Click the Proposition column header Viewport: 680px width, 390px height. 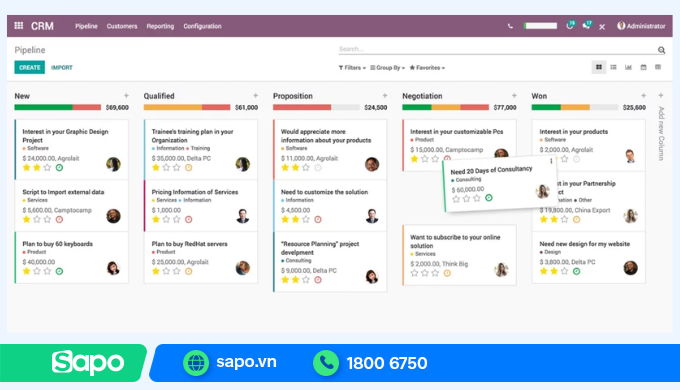(x=293, y=96)
